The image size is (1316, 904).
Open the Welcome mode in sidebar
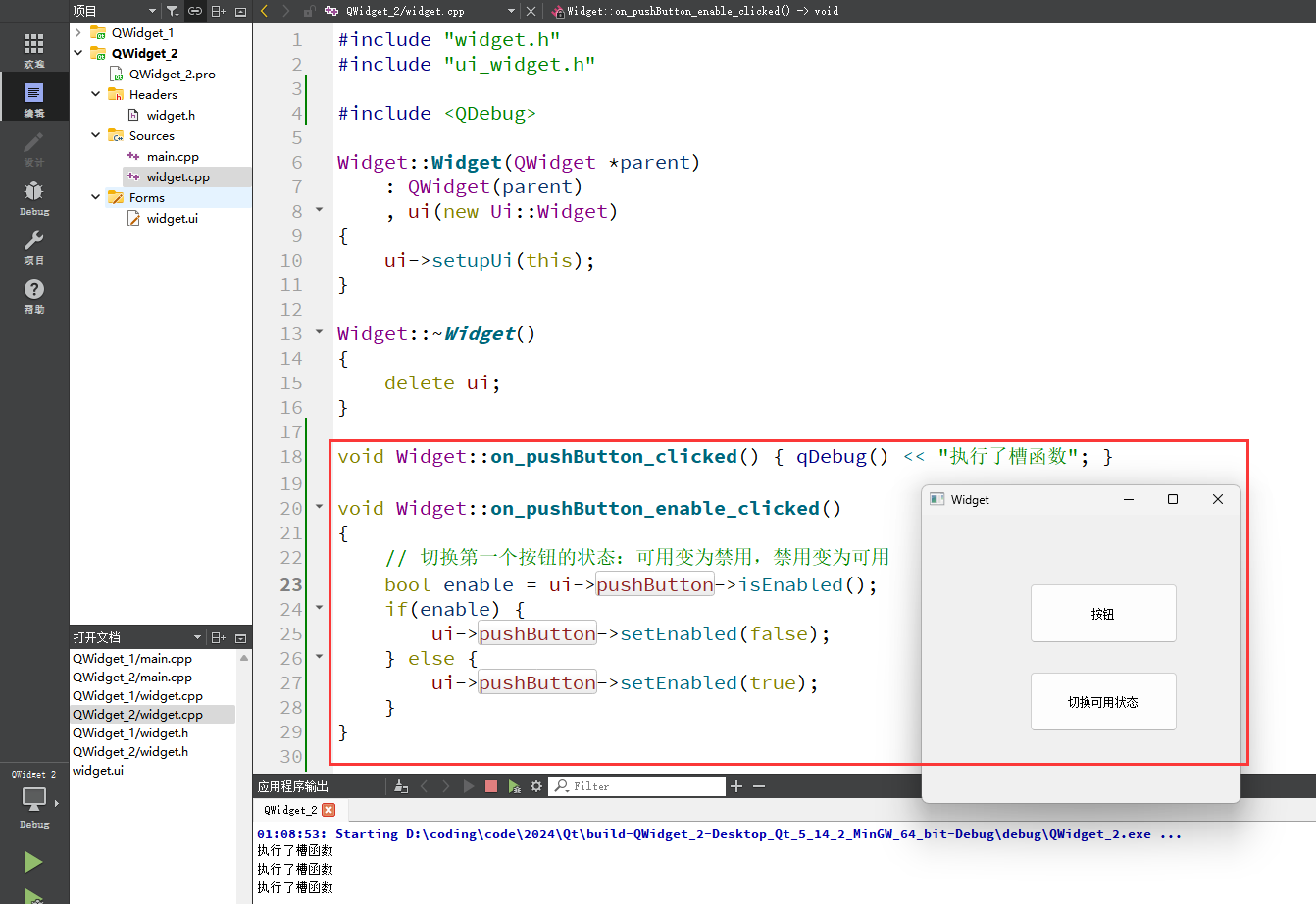pyautogui.click(x=34, y=49)
